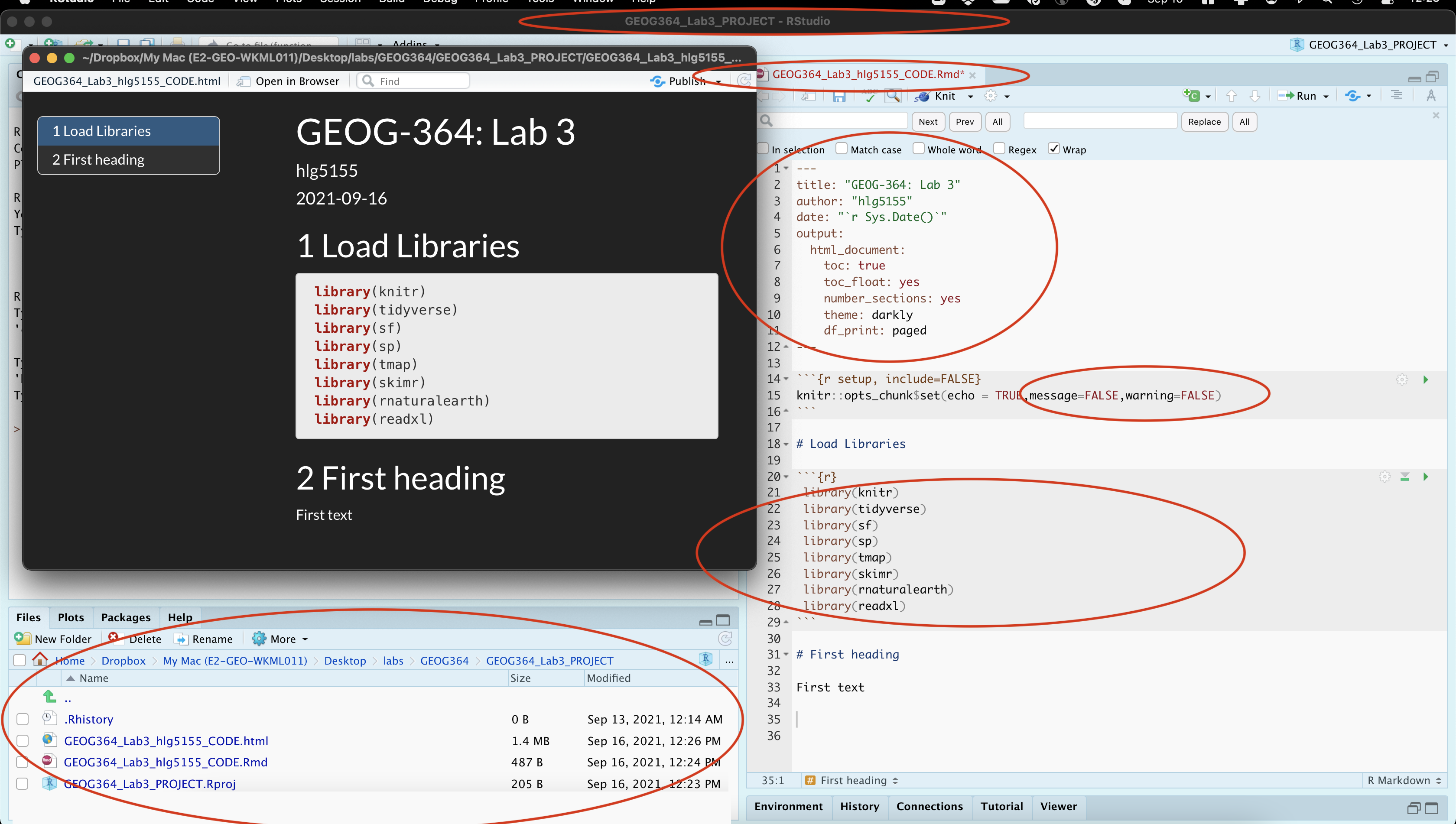Click the Replace All button in Find bar
1456x824 pixels.
pyautogui.click(x=1244, y=121)
